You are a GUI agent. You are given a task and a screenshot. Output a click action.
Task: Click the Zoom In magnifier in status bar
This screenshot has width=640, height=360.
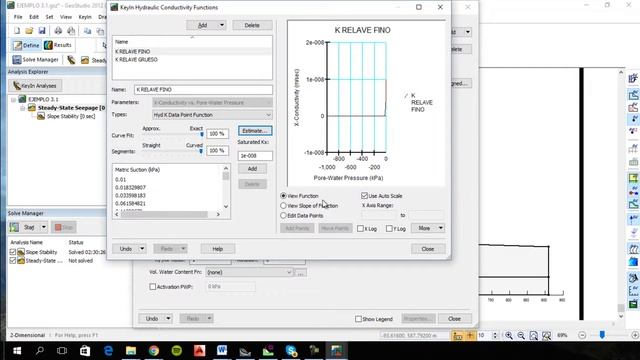tap(509, 335)
